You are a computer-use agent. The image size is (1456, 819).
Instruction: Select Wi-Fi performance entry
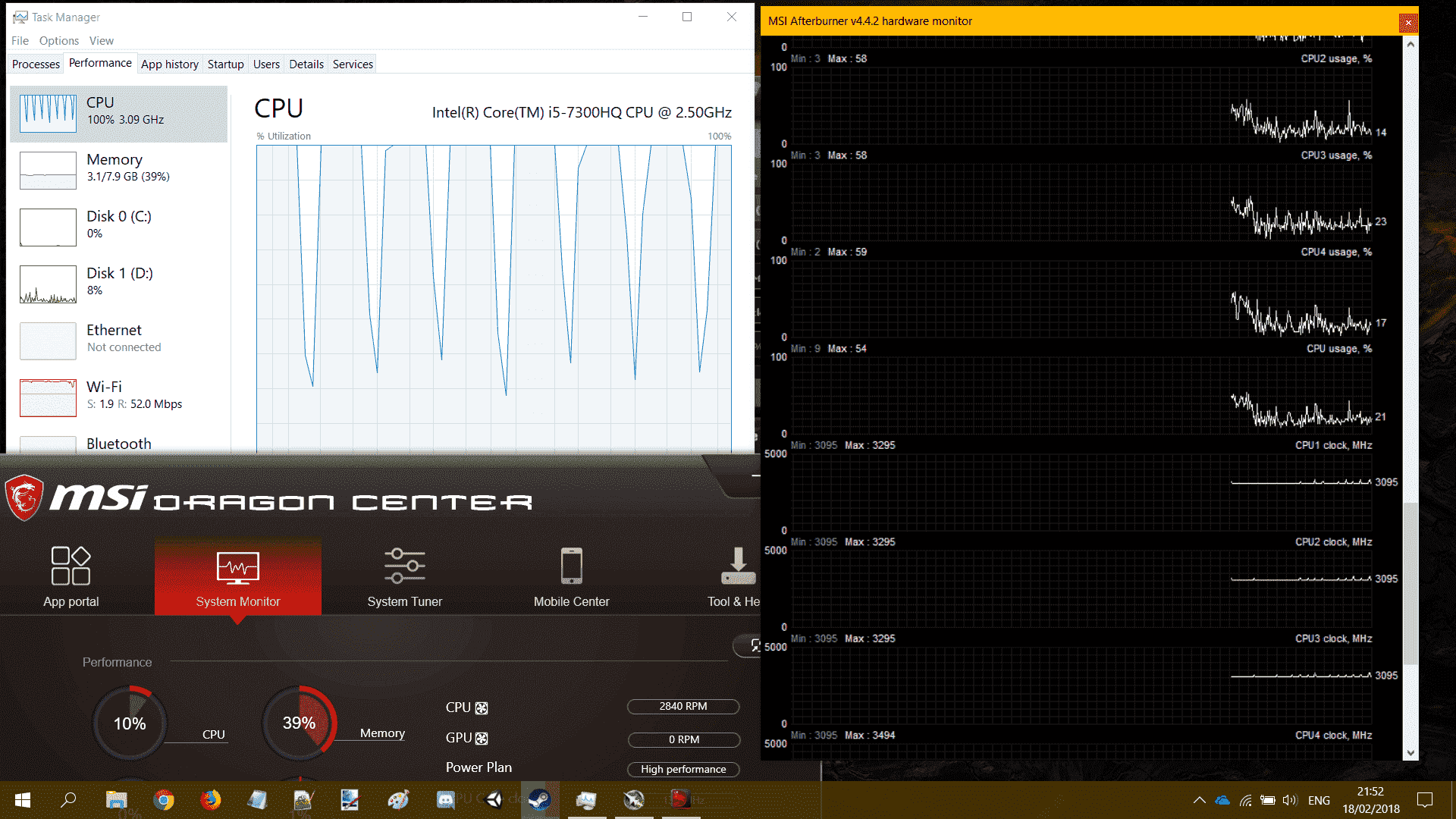click(119, 398)
